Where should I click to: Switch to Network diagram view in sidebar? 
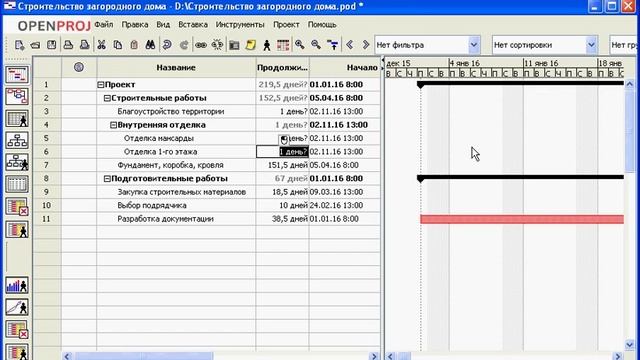click(17, 97)
